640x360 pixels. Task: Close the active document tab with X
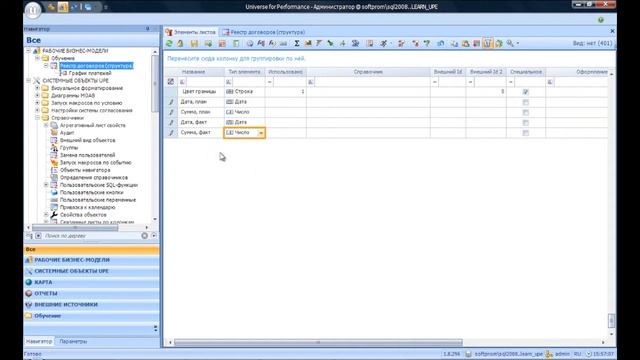point(612,31)
